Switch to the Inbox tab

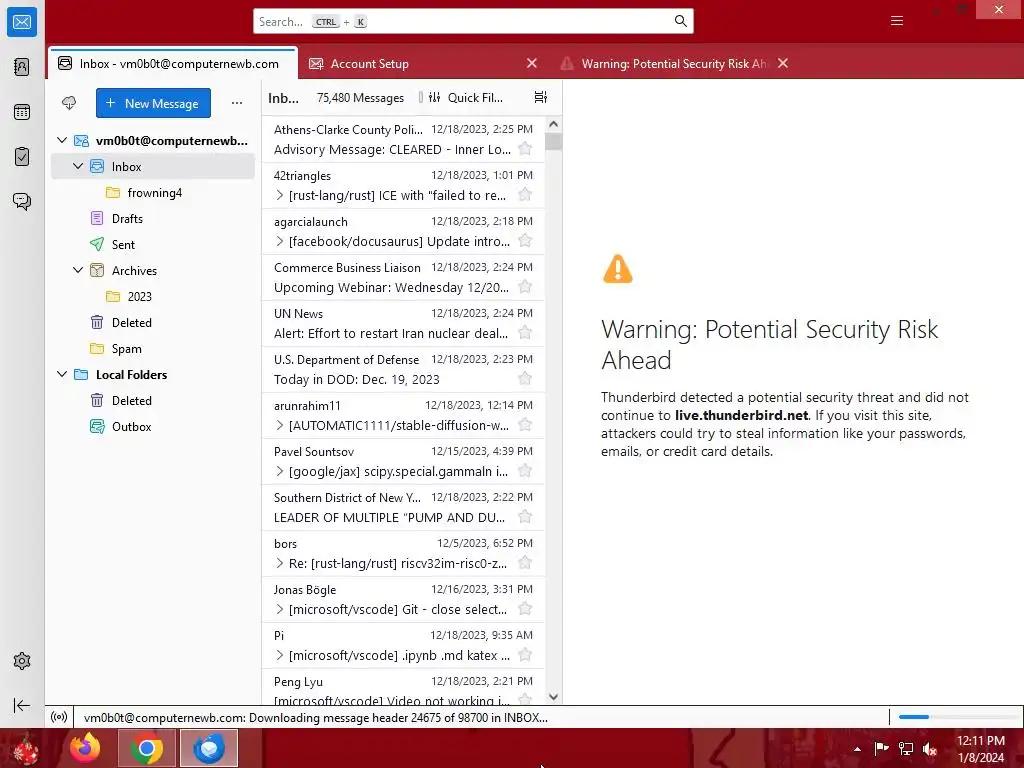point(173,63)
